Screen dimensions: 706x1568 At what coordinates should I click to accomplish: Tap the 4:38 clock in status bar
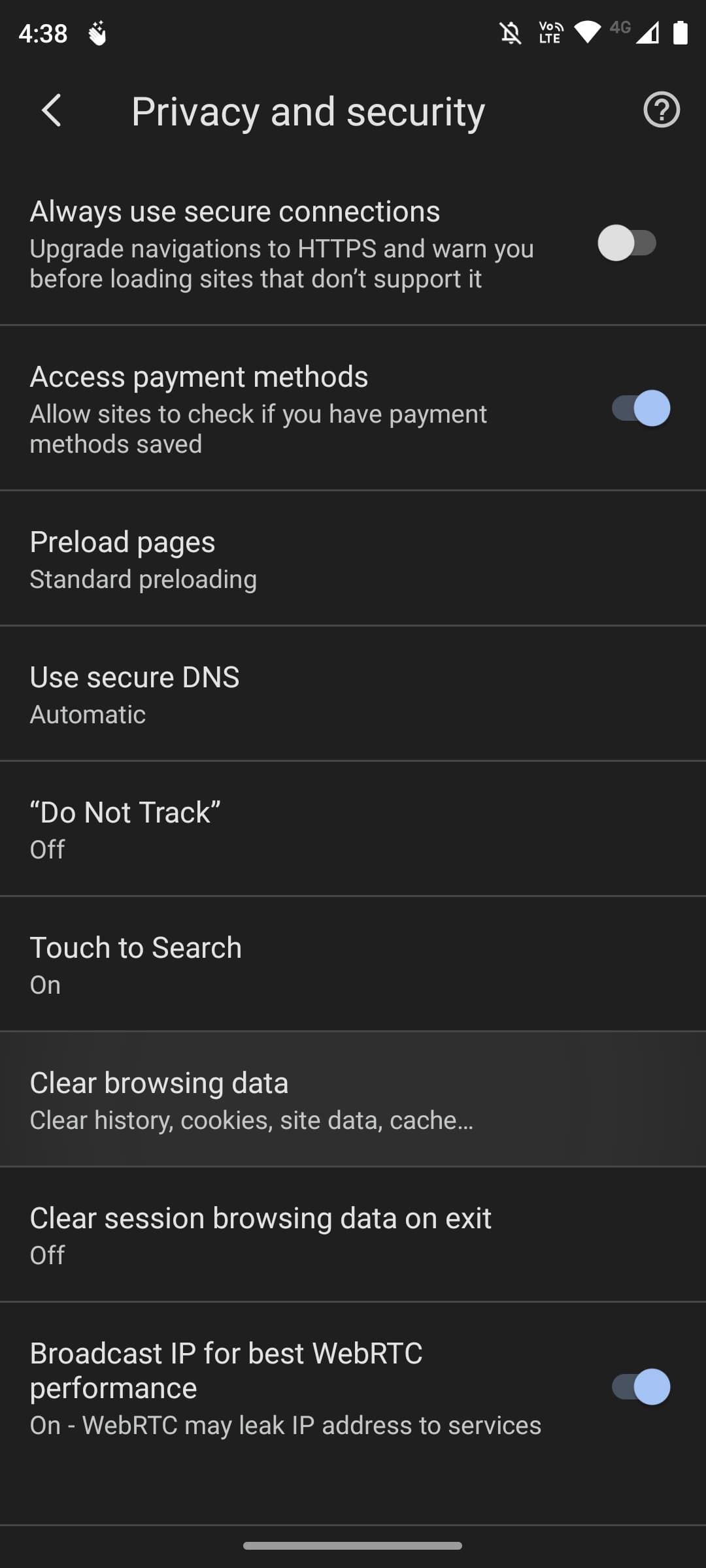click(x=43, y=33)
